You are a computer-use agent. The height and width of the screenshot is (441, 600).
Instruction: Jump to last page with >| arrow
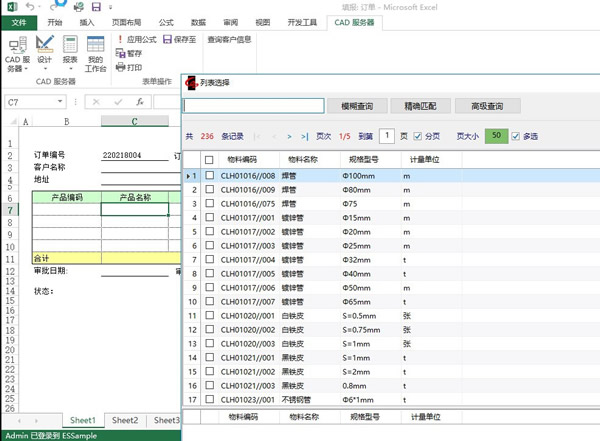click(x=304, y=136)
